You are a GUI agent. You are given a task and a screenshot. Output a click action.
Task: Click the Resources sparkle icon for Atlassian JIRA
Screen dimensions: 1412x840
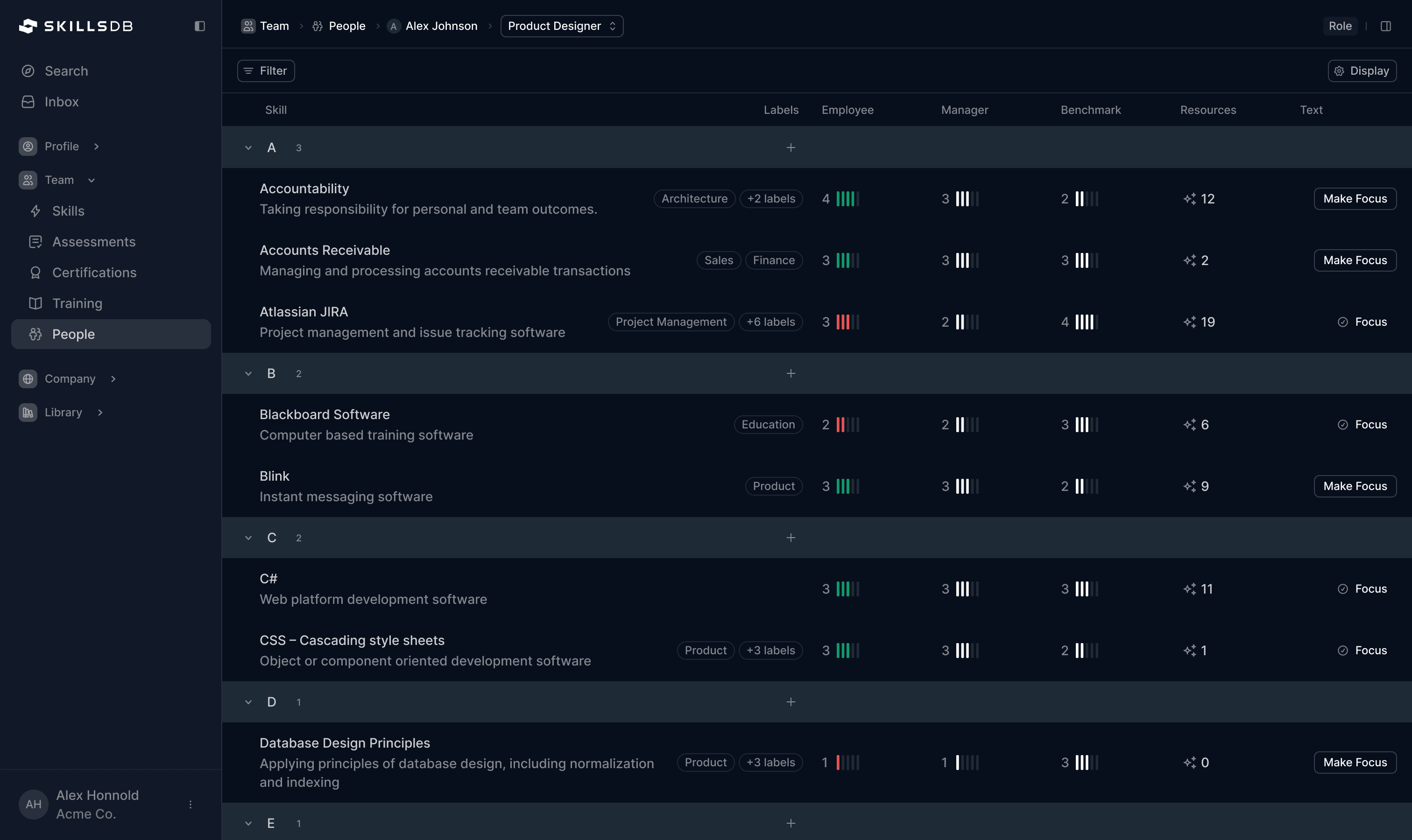1189,322
